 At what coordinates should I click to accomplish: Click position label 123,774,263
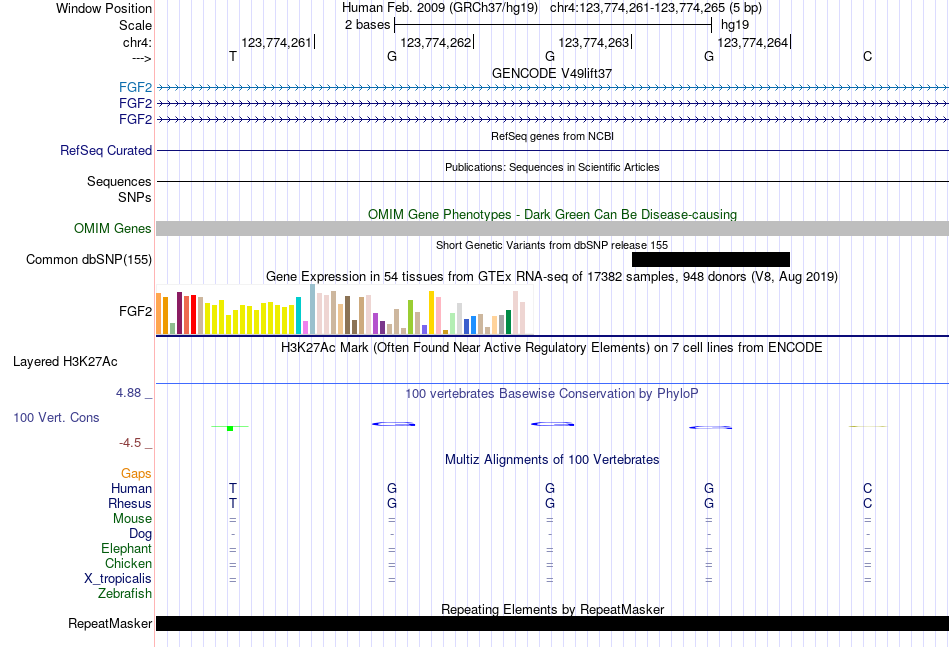[594, 42]
